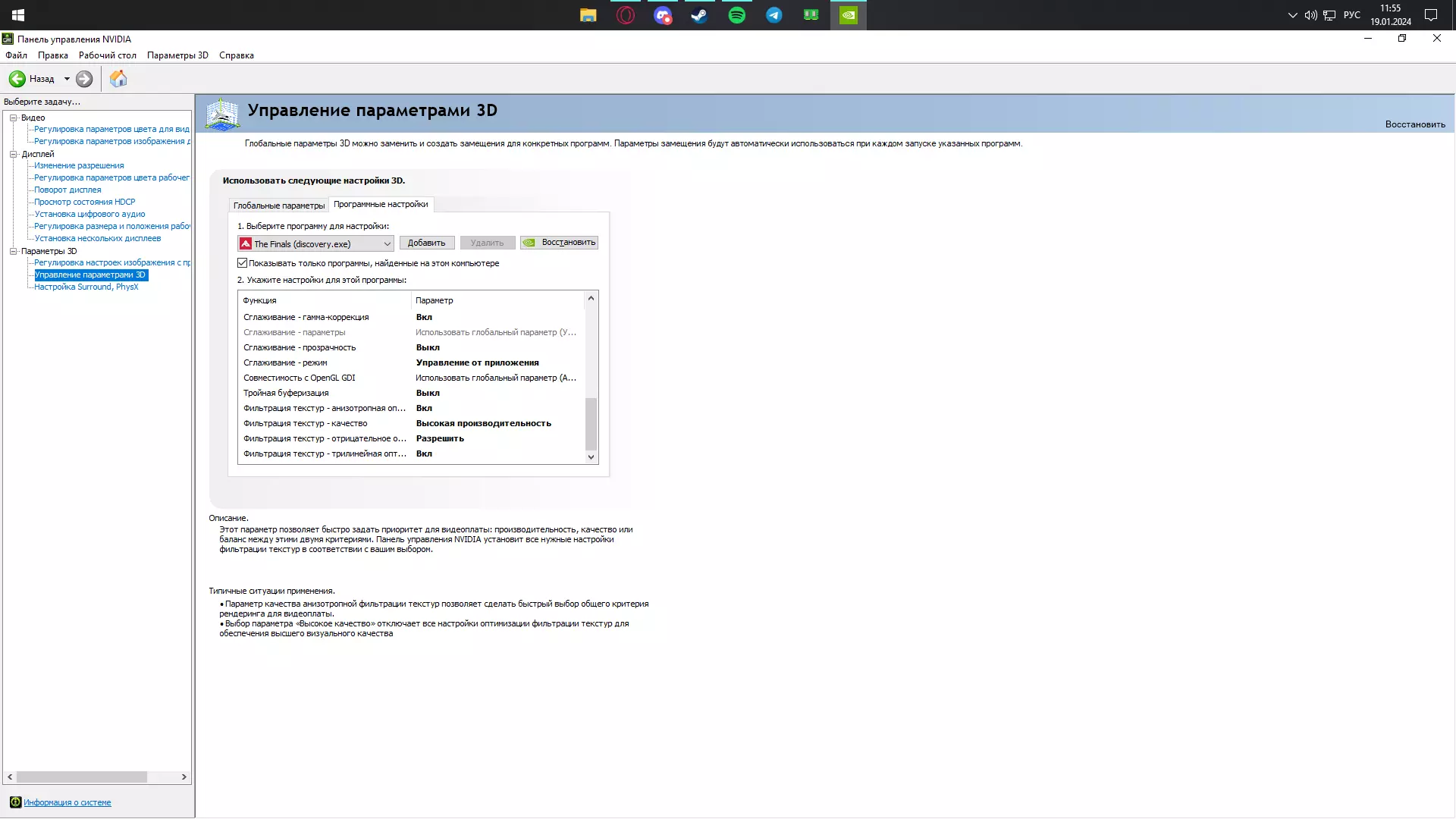This screenshot has height=819, width=1456.
Task: Open Telegram from the taskbar
Action: point(773,15)
